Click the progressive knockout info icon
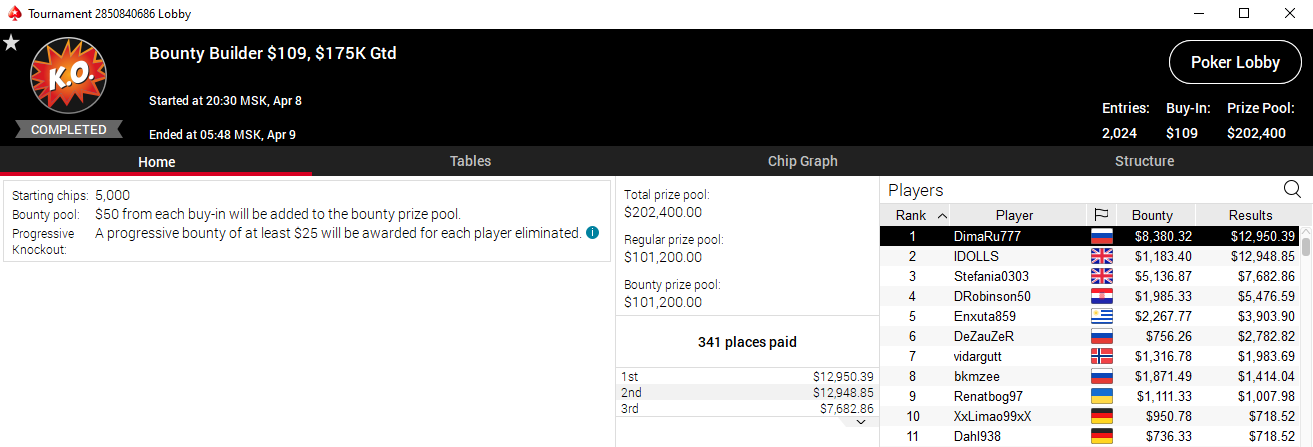Image resolution: width=1313 pixels, height=447 pixels. [593, 233]
